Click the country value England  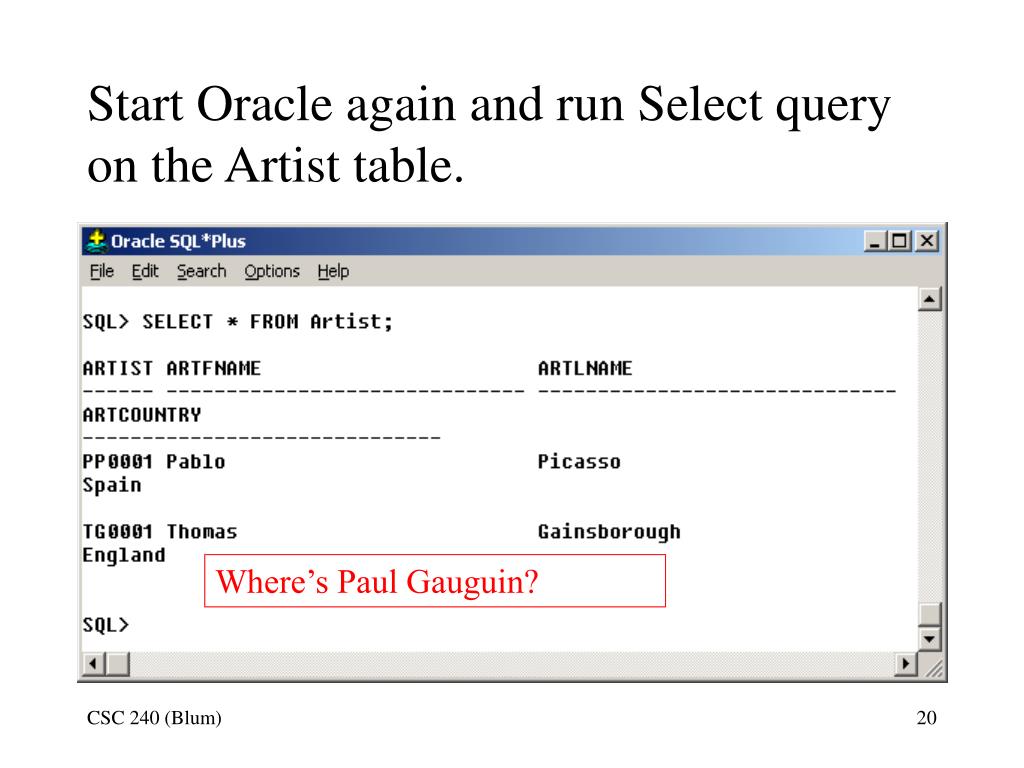click(x=124, y=556)
